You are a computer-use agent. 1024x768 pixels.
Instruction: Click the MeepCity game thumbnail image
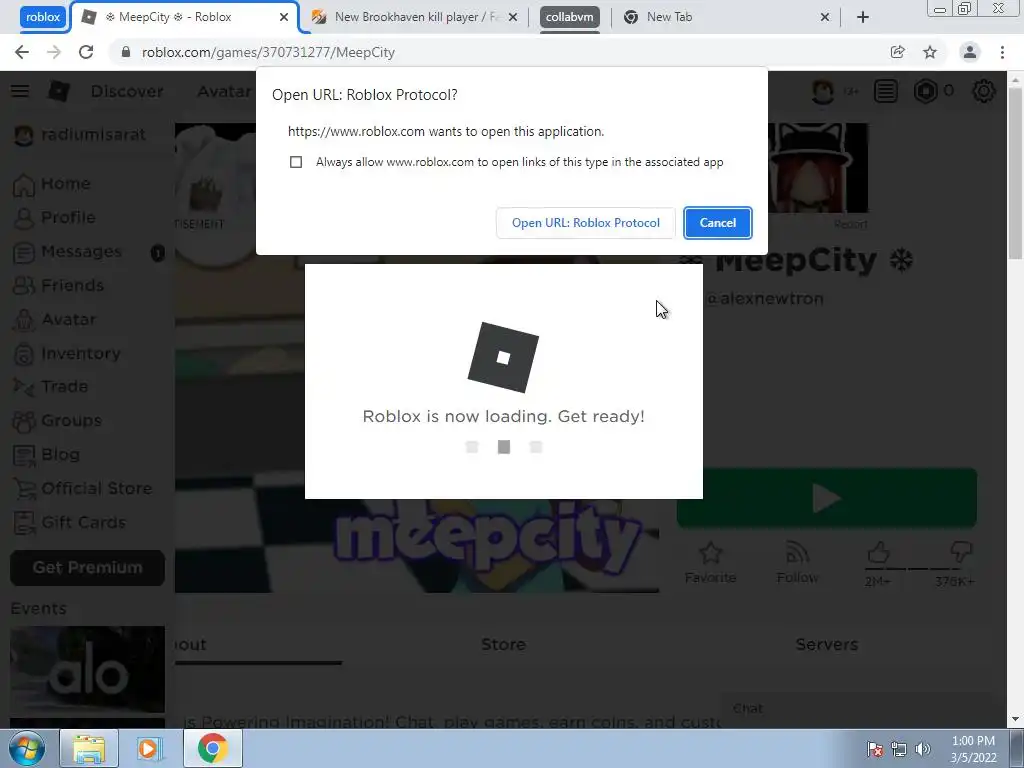pos(417,546)
